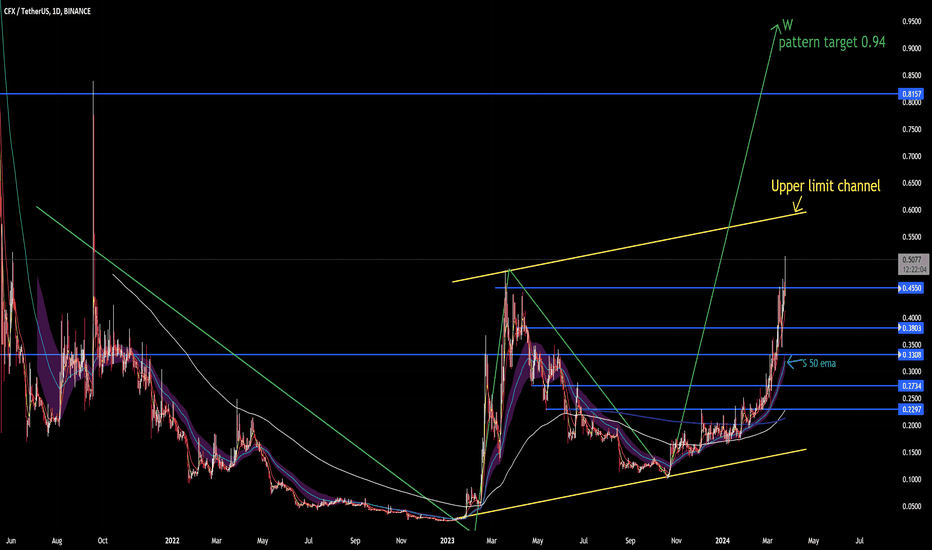Click the 'pattern target 0.94' annotation

pyautogui.click(x=832, y=42)
